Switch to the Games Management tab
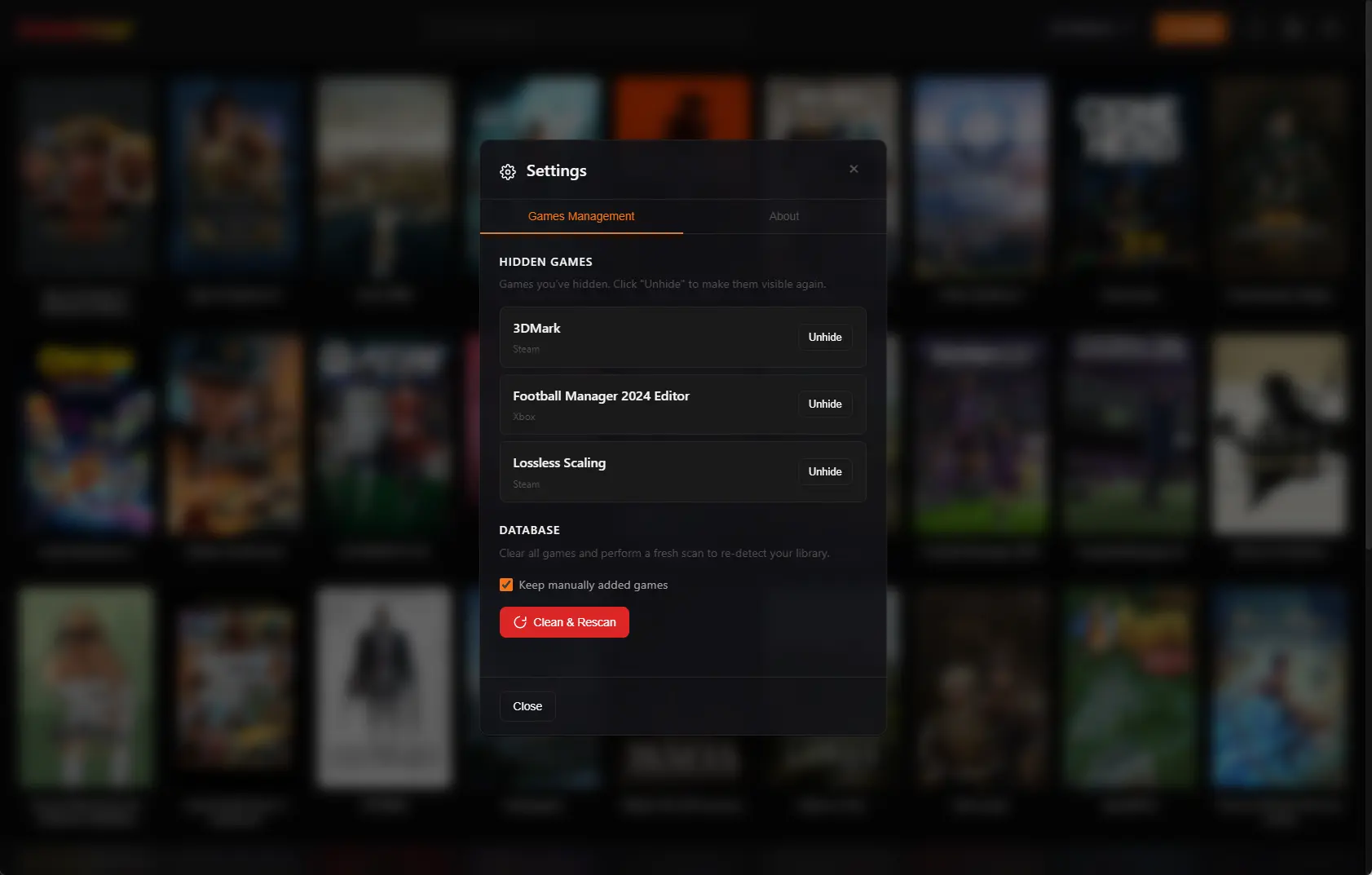 (x=581, y=216)
